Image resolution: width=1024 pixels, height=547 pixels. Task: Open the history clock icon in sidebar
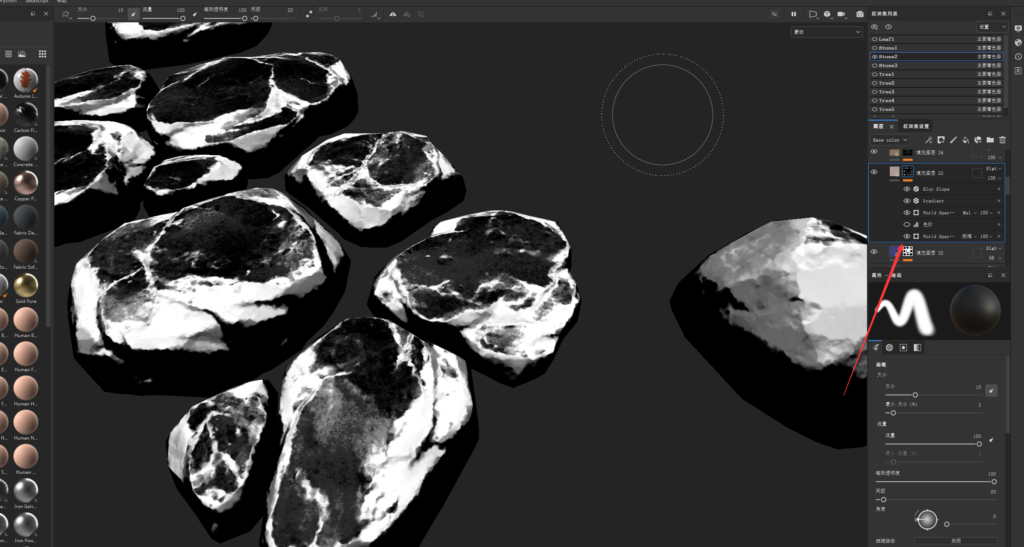(1018, 57)
